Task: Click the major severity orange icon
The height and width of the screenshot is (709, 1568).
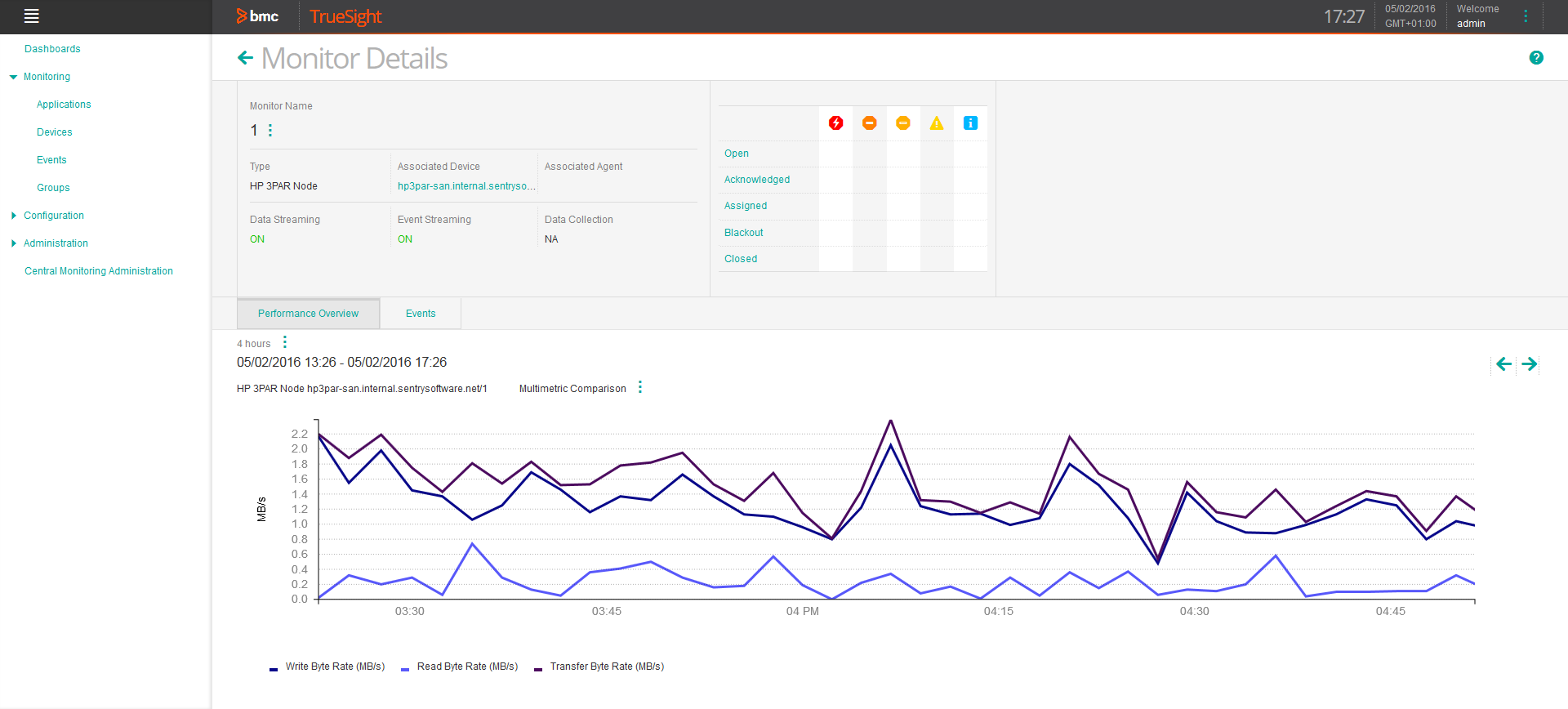Action: coord(870,123)
